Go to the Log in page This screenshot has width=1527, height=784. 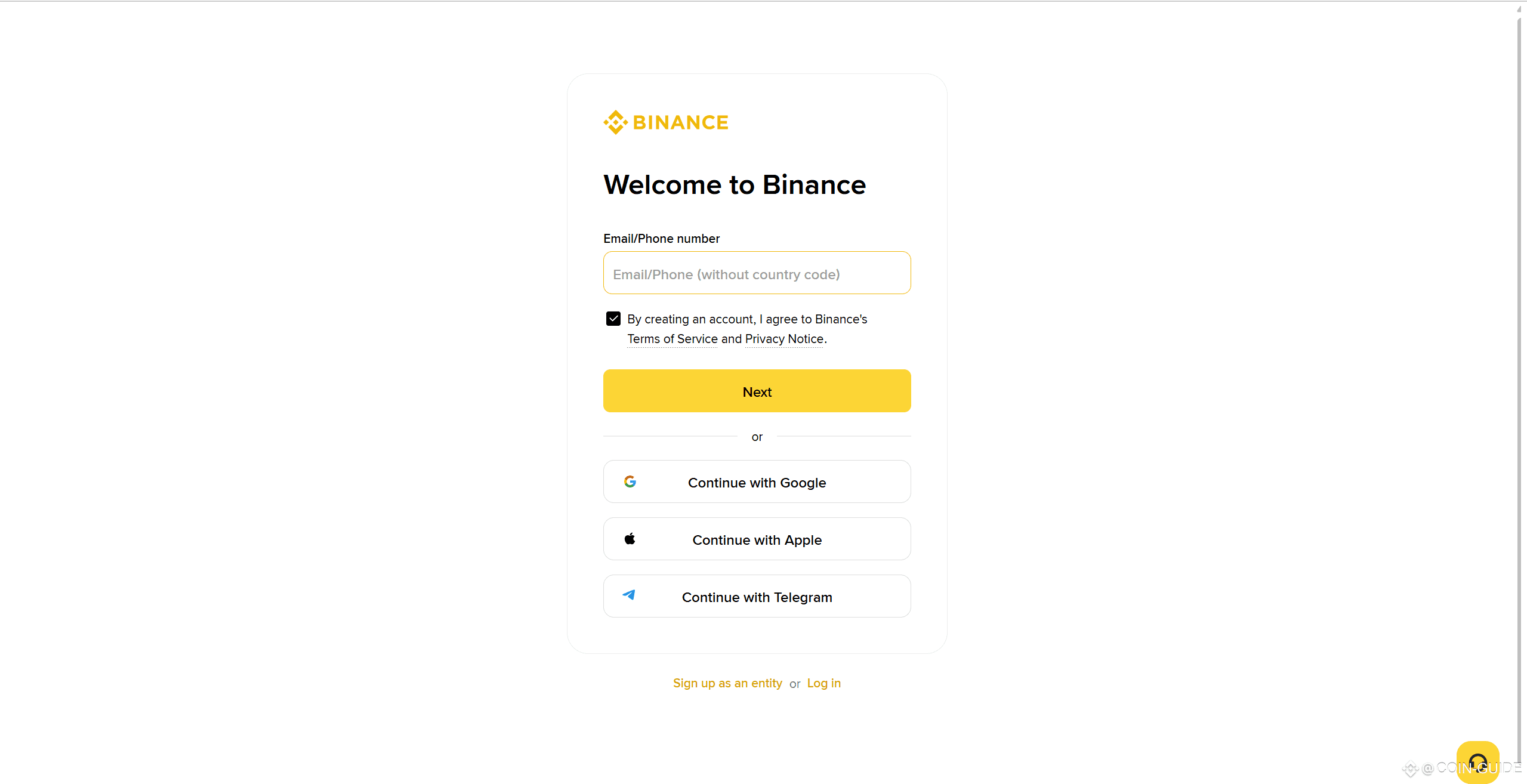pos(823,683)
